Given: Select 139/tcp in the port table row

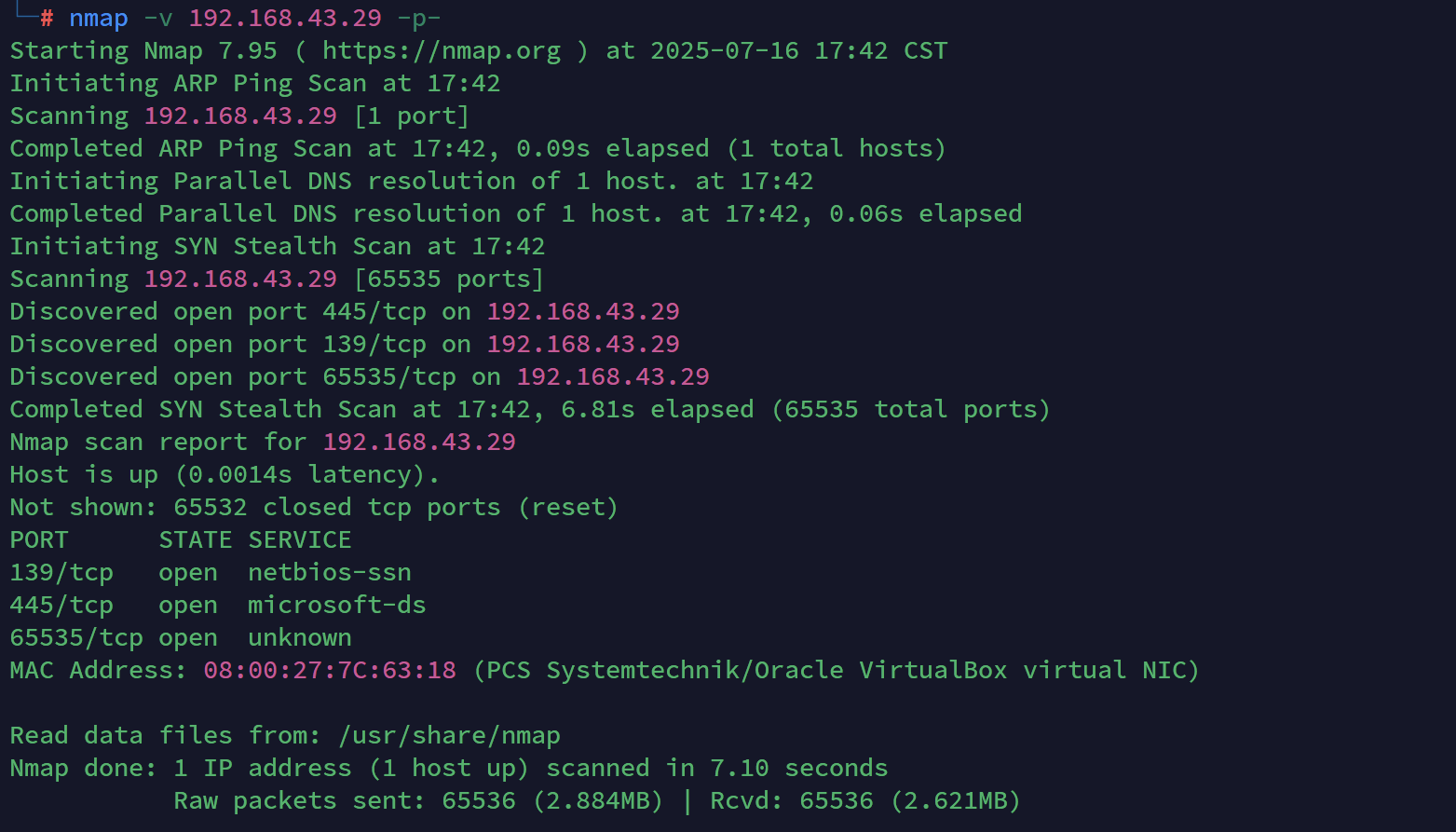Looking at the screenshot, I should click(x=61, y=573).
